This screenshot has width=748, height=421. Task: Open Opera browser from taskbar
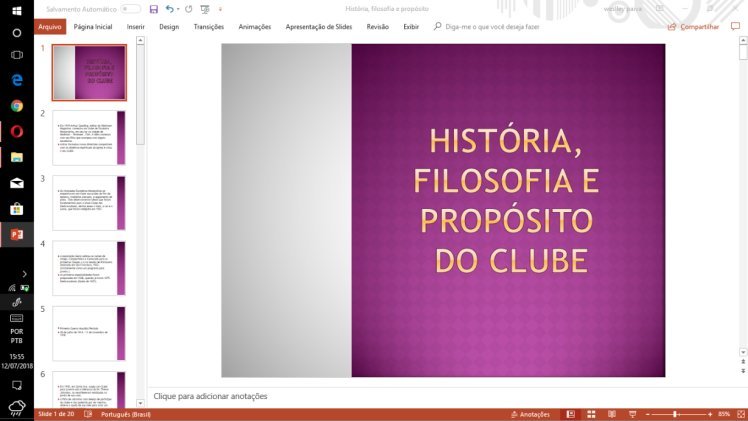(x=17, y=132)
